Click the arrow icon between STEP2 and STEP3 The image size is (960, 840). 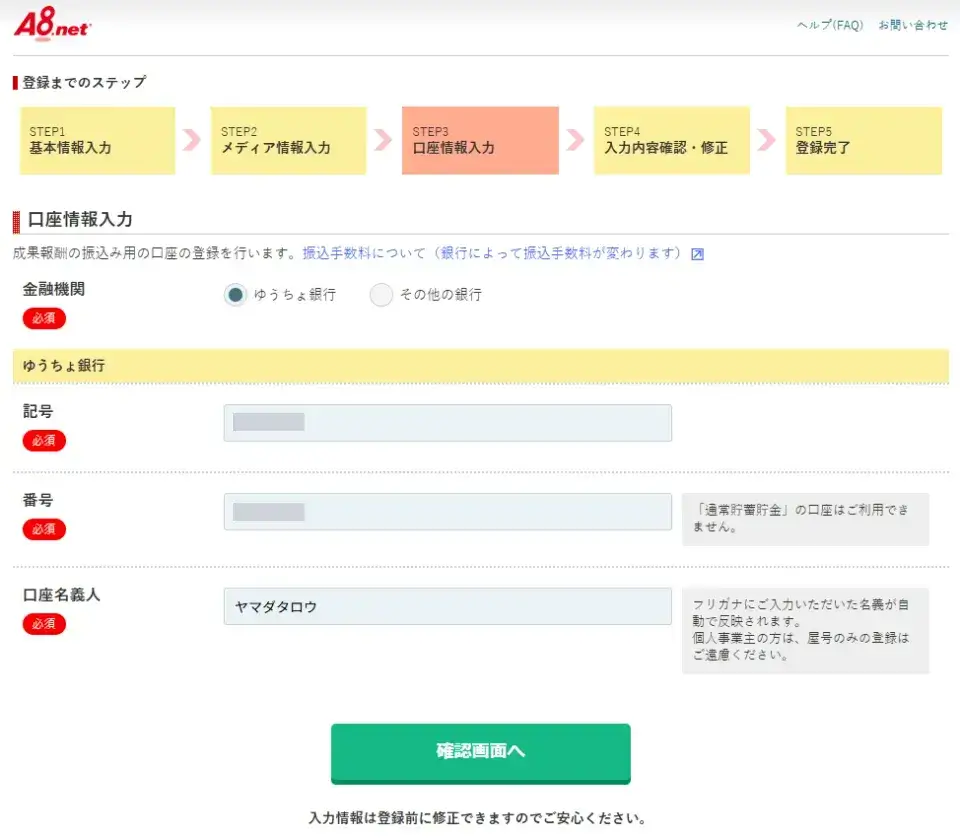(381, 140)
